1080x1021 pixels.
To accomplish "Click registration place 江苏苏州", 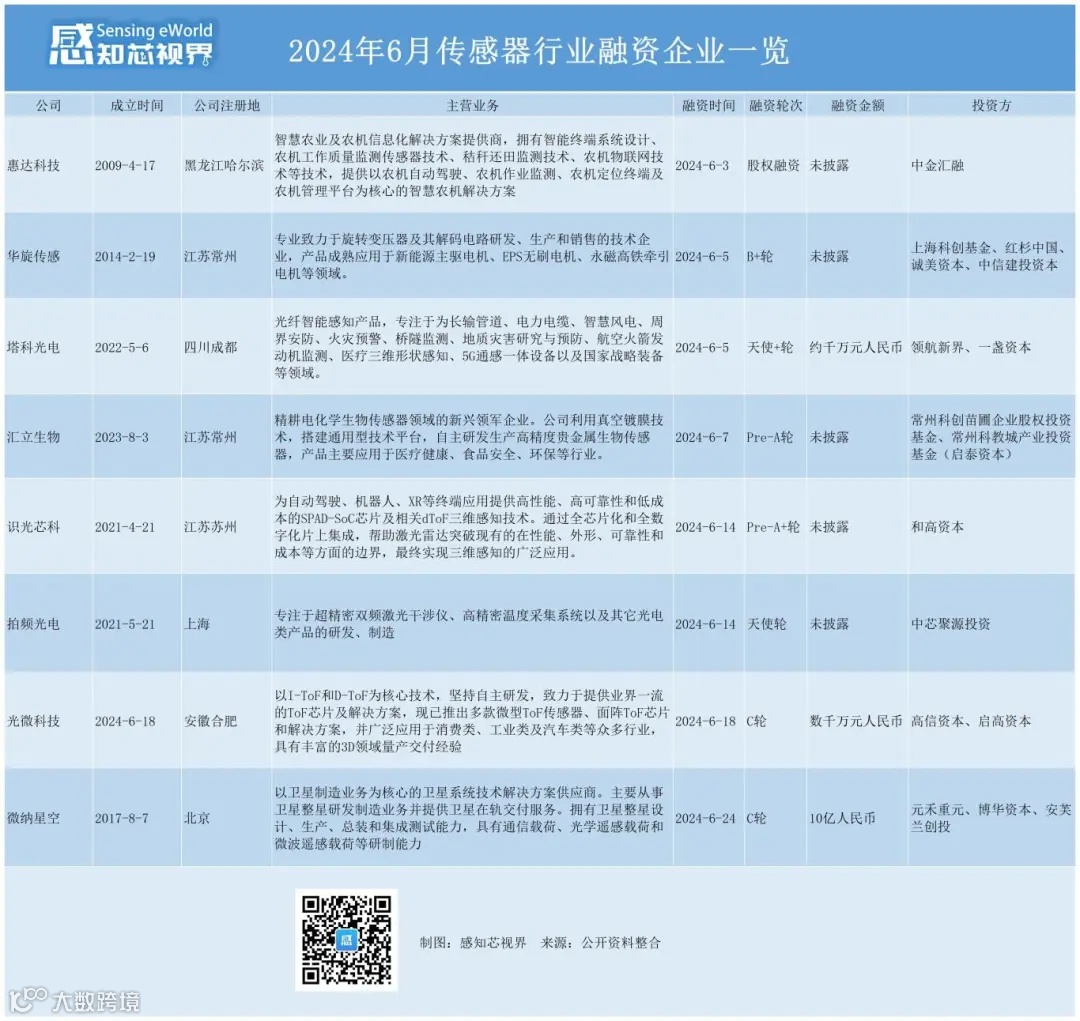I will pyautogui.click(x=211, y=527).
